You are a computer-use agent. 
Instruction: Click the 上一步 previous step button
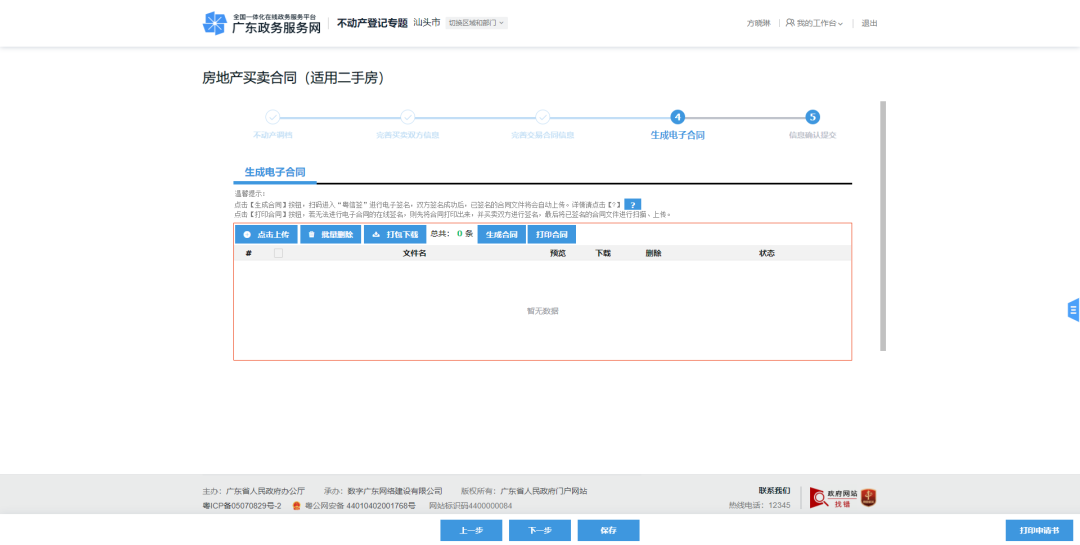pyautogui.click(x=471, y=531)
